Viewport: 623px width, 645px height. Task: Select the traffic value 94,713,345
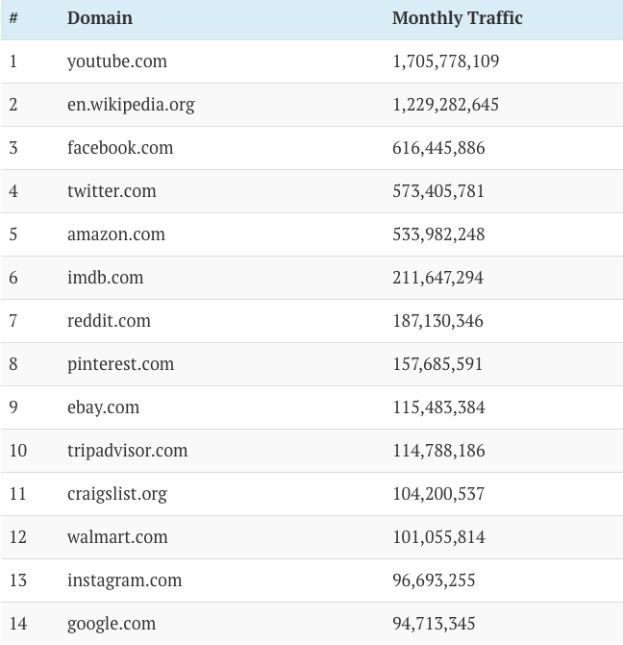(434, 624)
